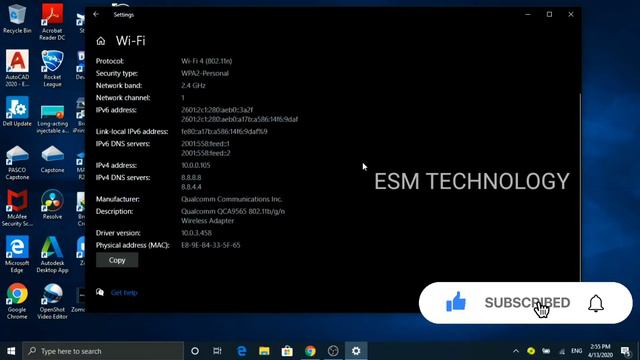Click the Link-local IPv6 address value
The width and height of the screenshot is (640, 360).
coord(224,131)
